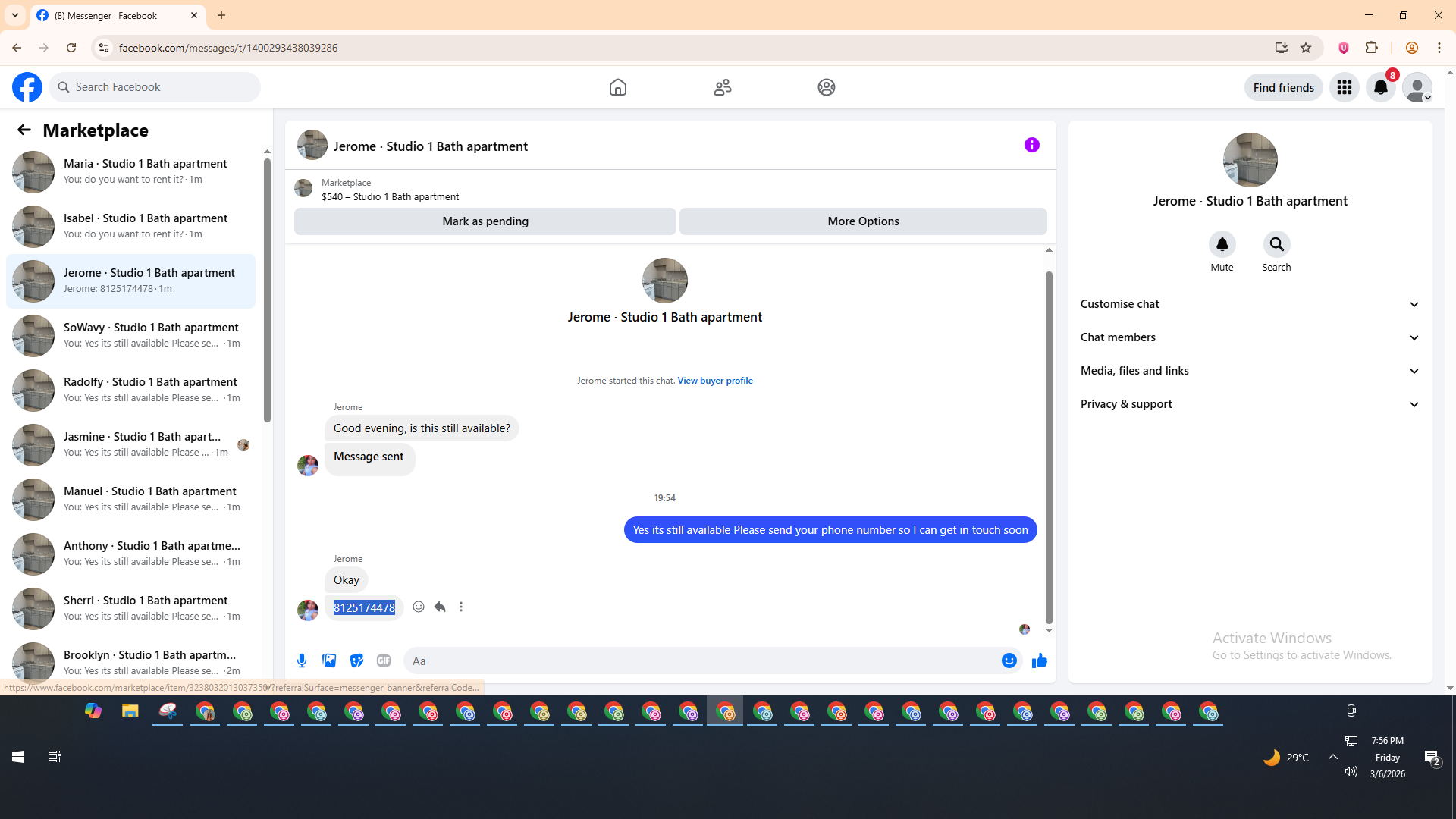1456x819 pixels.
Task: Toggle the conversation information panel
Action: [x=1031, y=145]
